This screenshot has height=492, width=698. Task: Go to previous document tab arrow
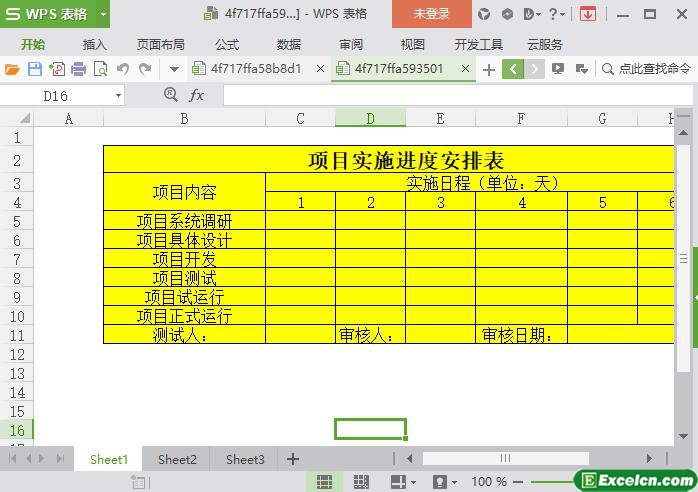[x=513, y=69]
